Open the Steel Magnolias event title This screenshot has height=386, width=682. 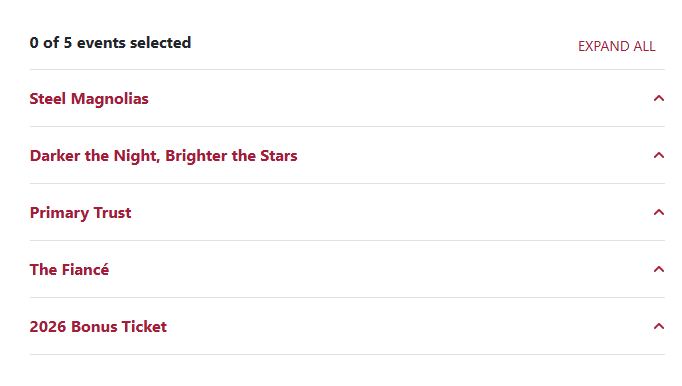89,99
